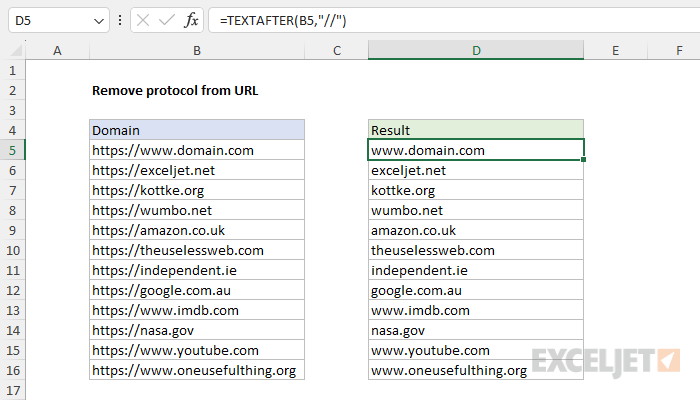
Task: Select cell 'https://theuselessweb.com'
Action: (197, 250)
